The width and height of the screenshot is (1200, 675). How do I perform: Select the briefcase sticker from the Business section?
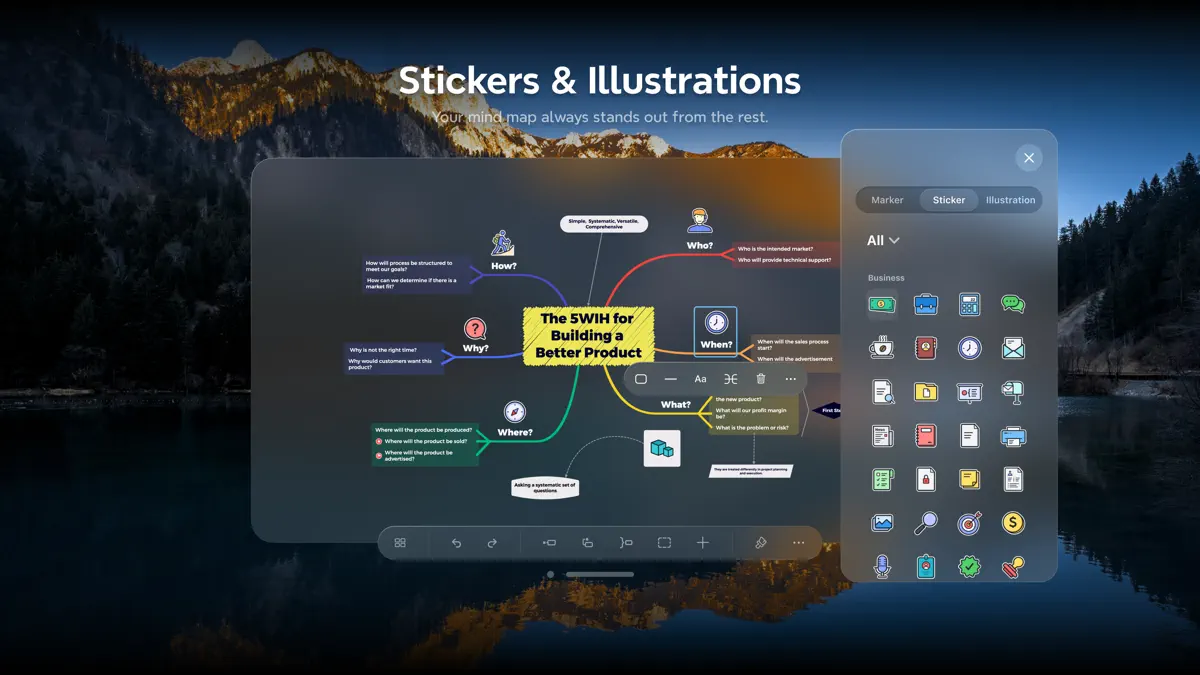point(925,304)
